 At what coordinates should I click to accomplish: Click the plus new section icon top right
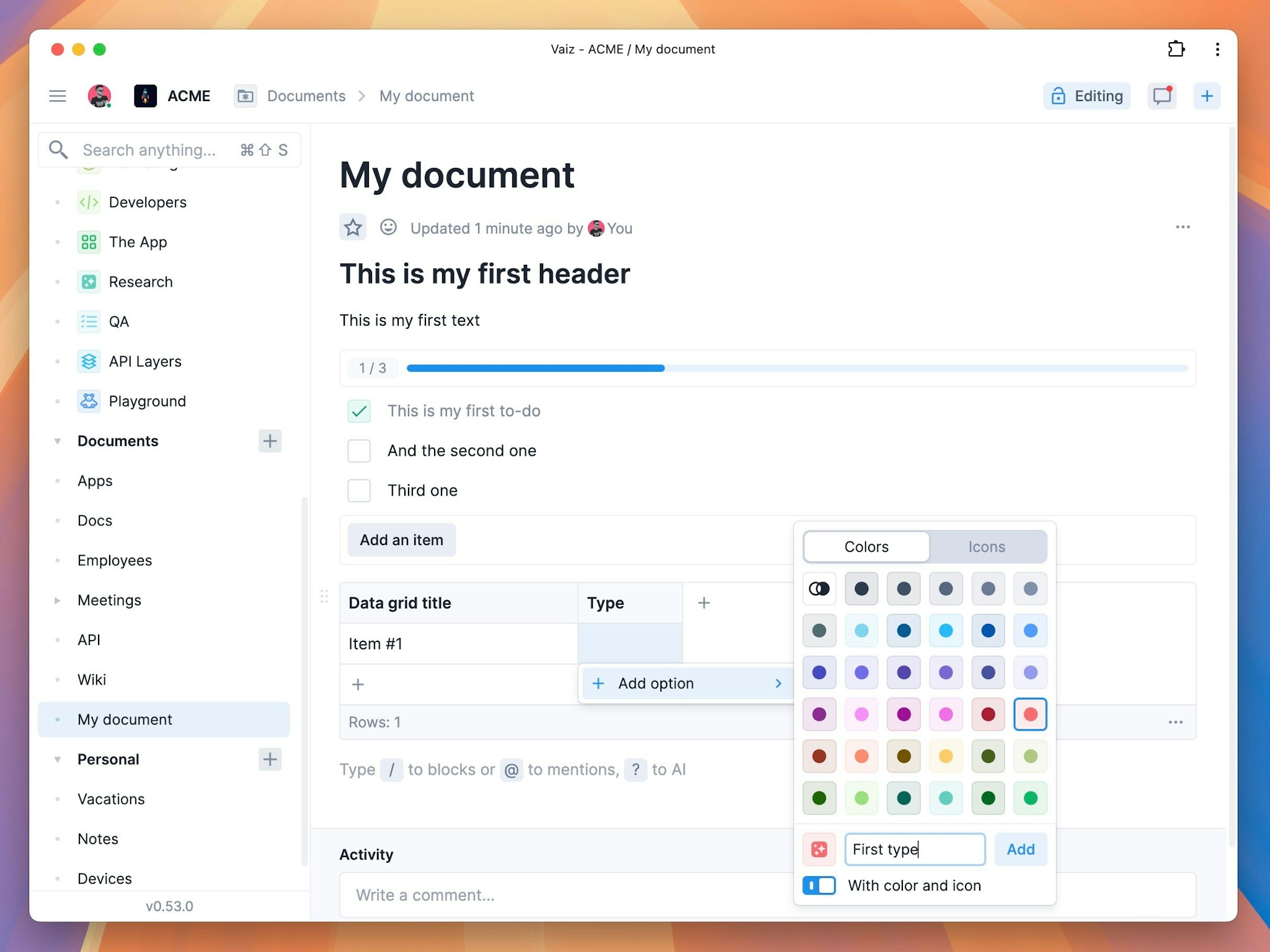click(1207, 96)
